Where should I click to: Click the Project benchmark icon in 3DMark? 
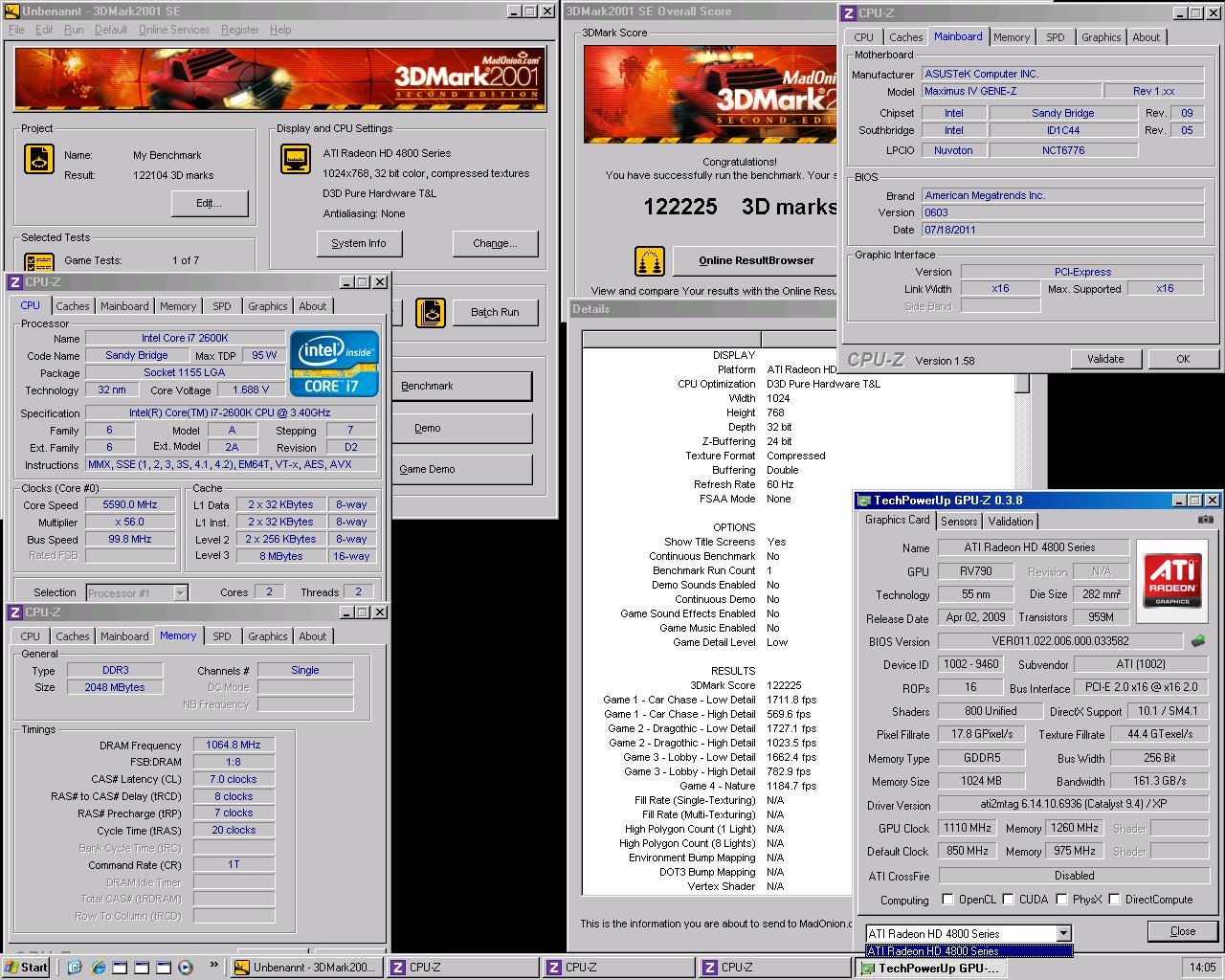coord(39,159)
